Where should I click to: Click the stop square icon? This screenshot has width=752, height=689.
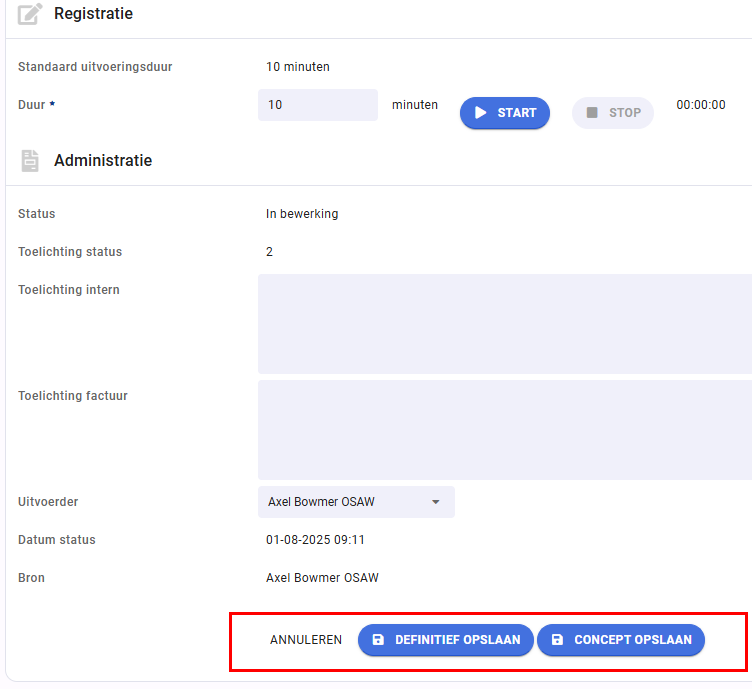click(x=592, y=113)
